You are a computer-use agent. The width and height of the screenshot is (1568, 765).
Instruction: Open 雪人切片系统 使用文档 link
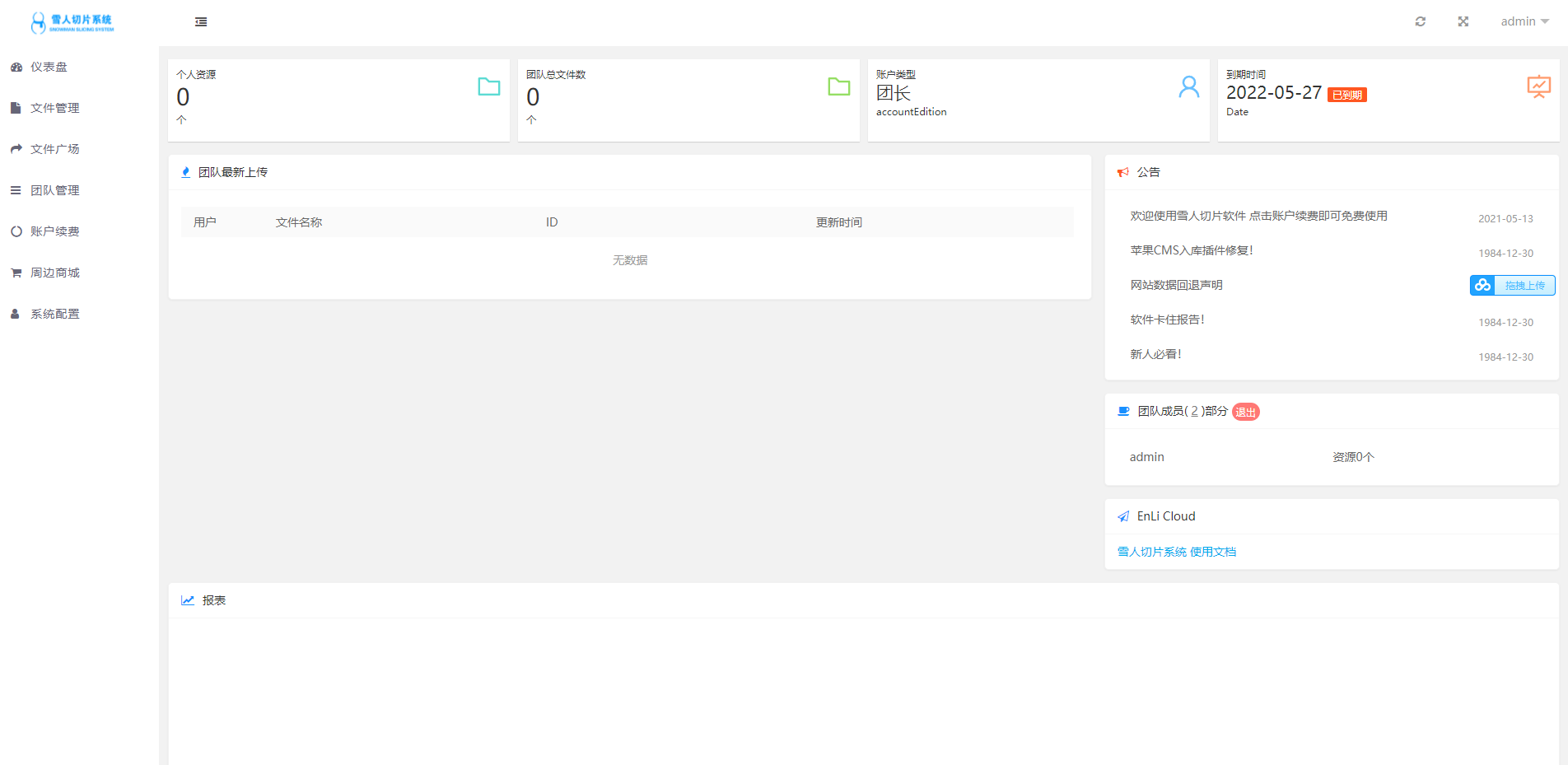pos(1177,552)
